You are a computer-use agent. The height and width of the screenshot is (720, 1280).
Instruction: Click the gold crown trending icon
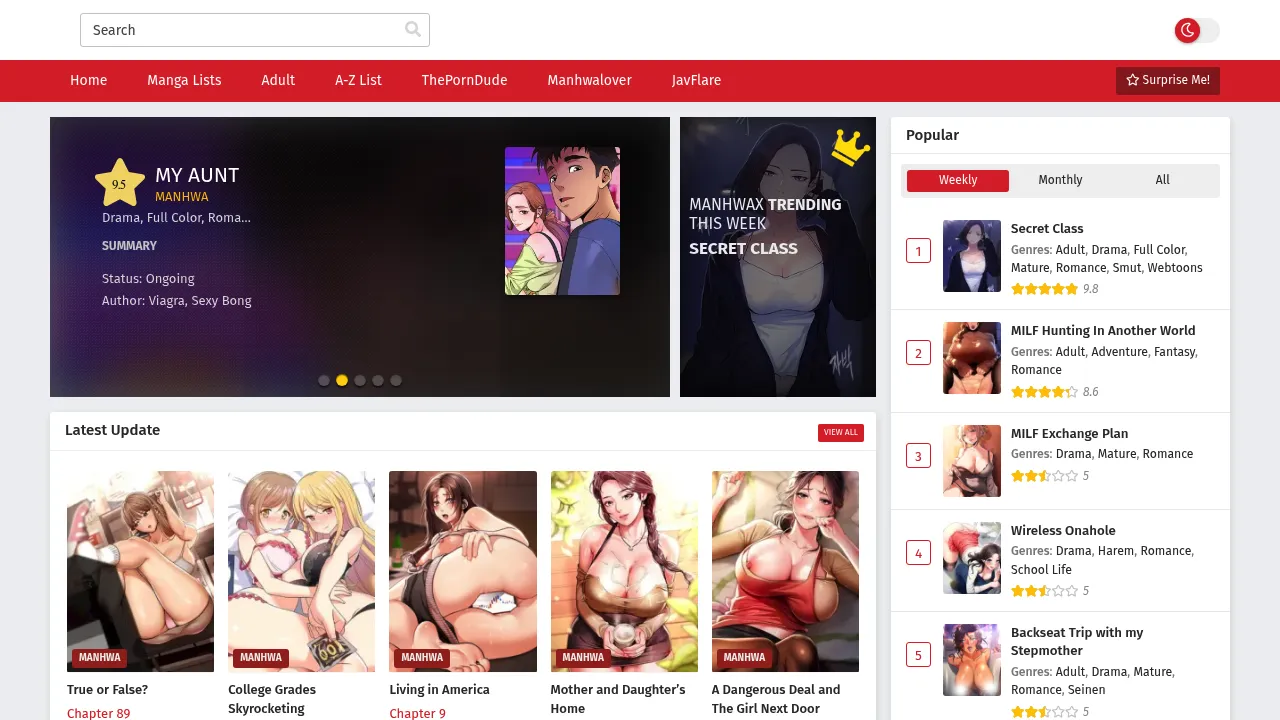pos(850,148)
